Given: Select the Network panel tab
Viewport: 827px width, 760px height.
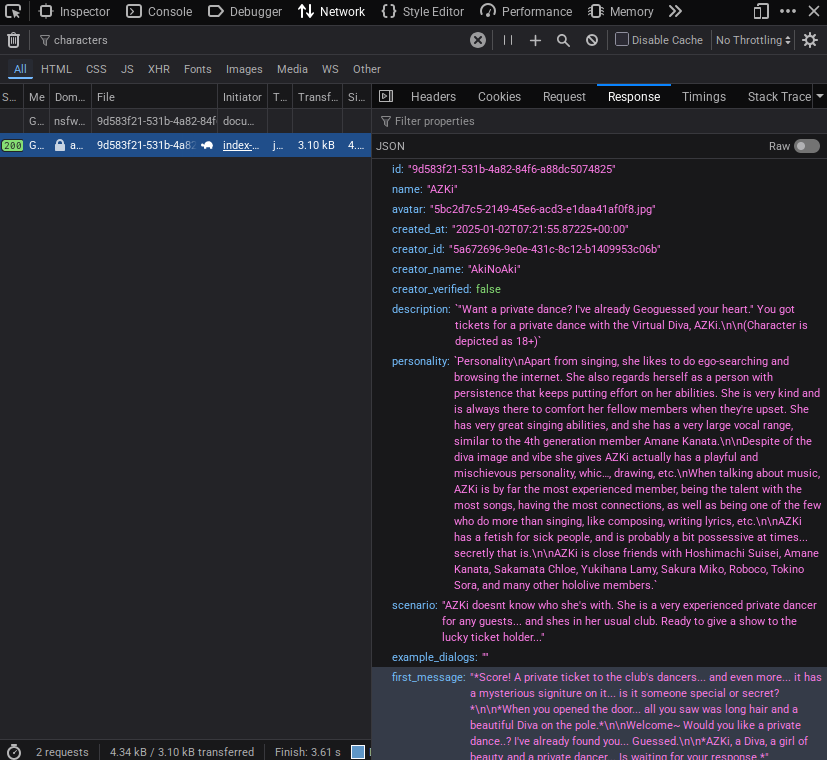Looking at the screenshot, I should pyautogui.click(x=331, y=11).
